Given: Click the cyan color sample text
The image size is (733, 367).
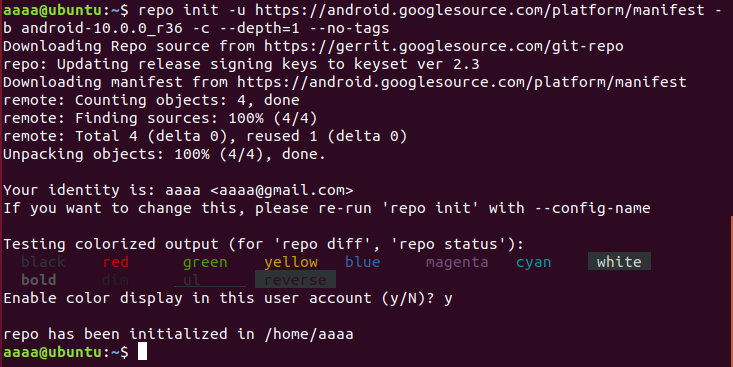Looking at the screenshot, I should pos(533,262).
